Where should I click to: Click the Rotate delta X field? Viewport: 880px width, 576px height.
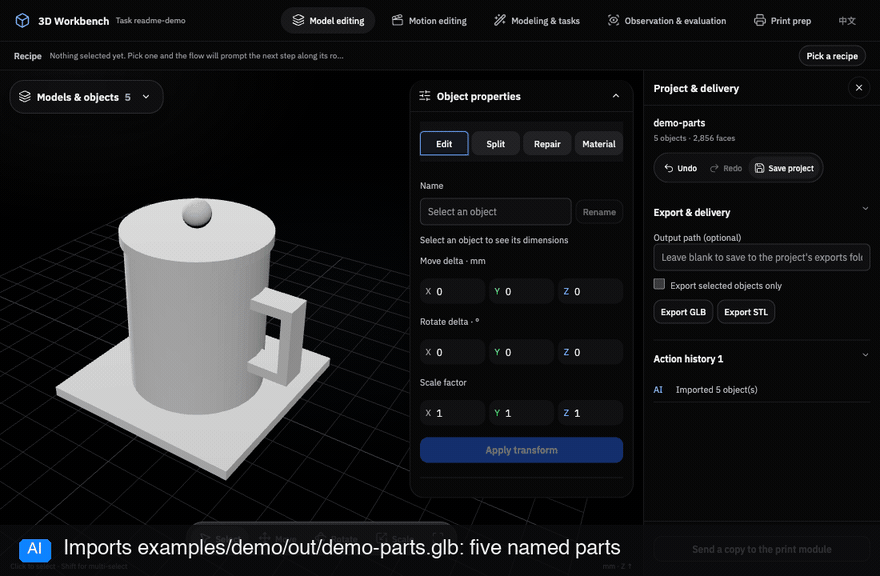pos(452,352)
